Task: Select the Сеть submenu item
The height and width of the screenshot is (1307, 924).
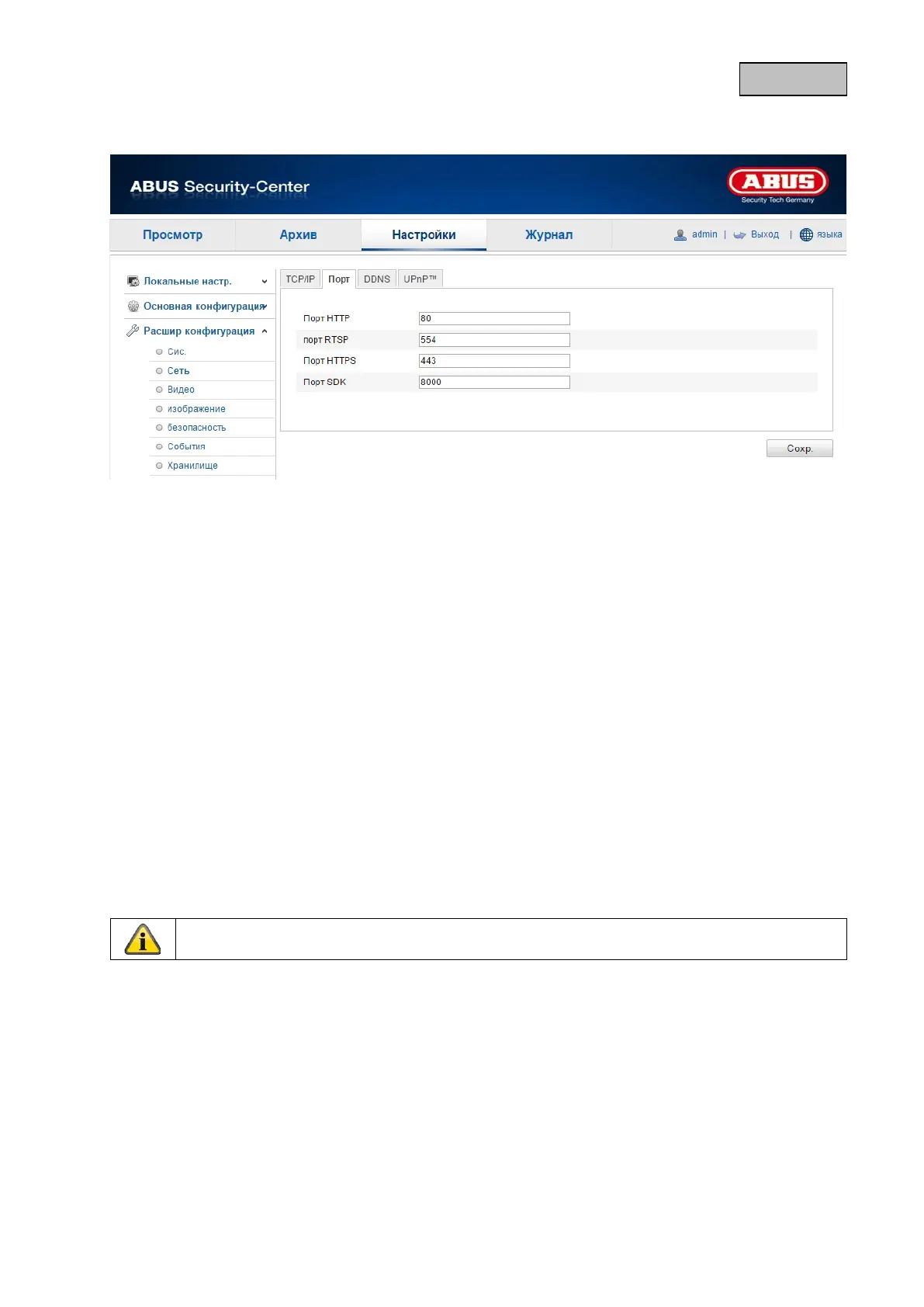Action: tap(178, 371)
